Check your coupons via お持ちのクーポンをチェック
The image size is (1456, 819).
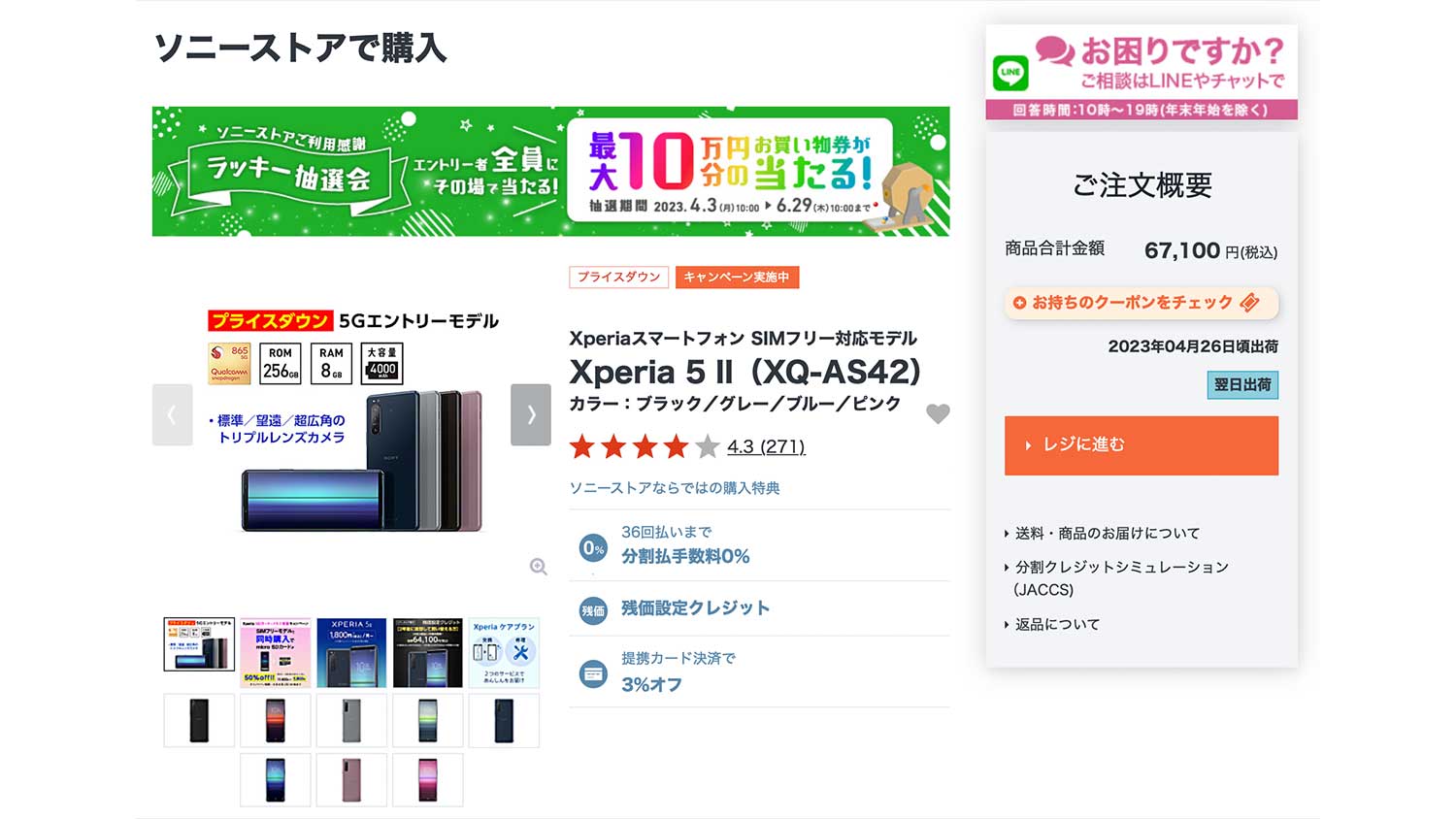click(x=1142, y=303)
